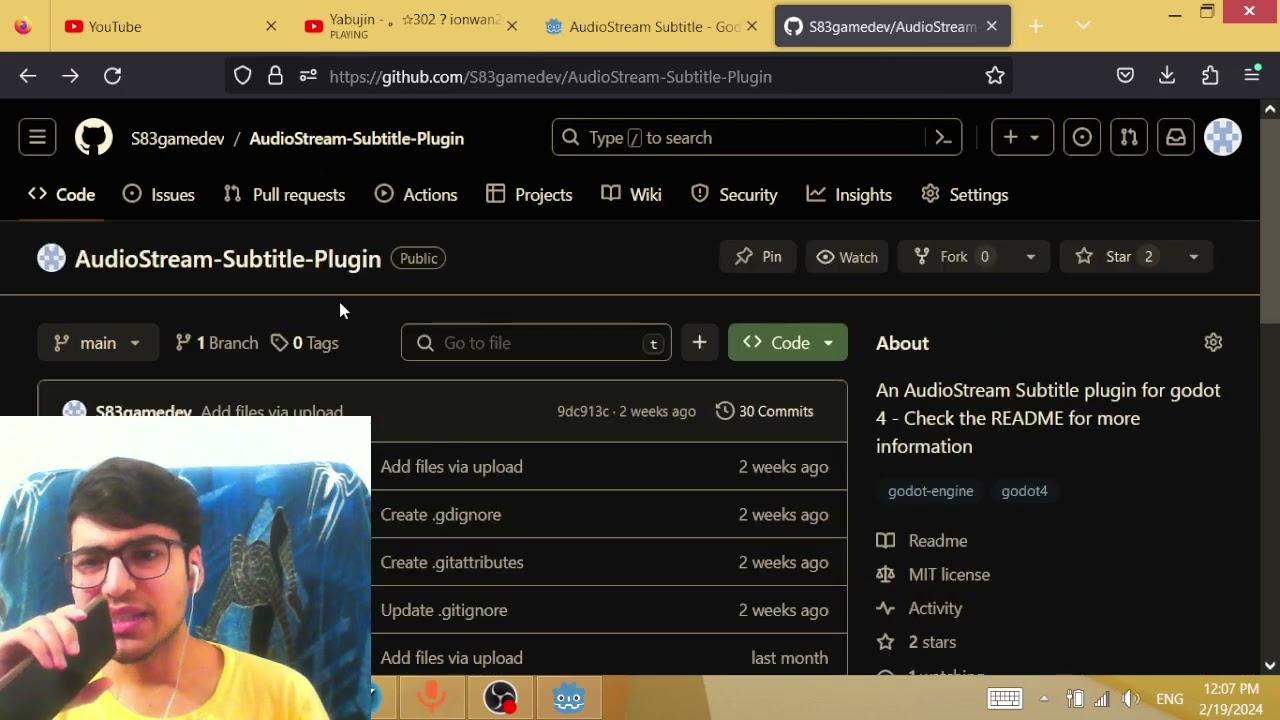The image size is (1280, 720).
Task: Open the create new plus dropdown
Action: pyautogui.click(x=1022, y=138)
